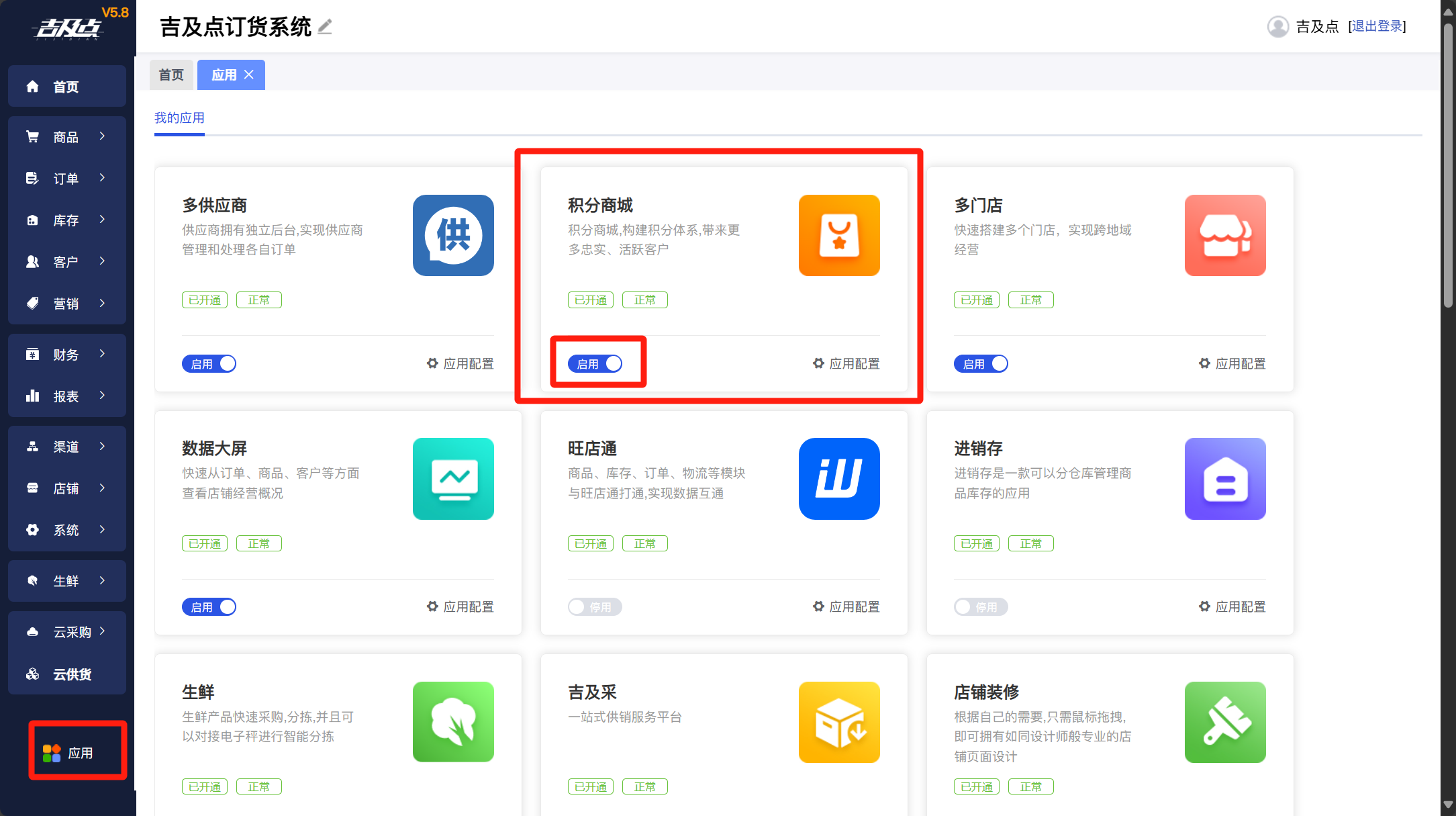Click the 进销存 purple house icon

[1225, 479]
